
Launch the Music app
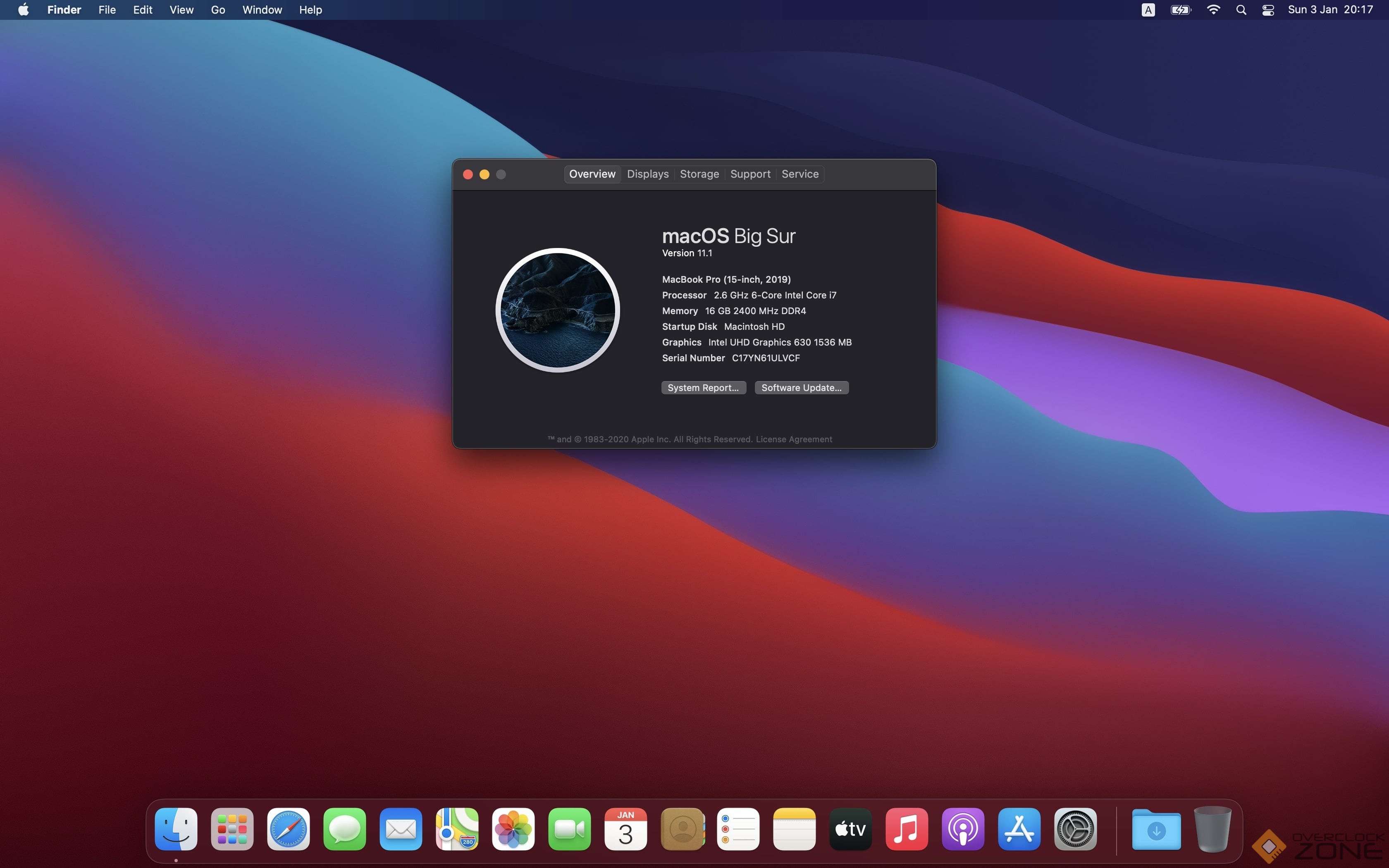(906, 829)
